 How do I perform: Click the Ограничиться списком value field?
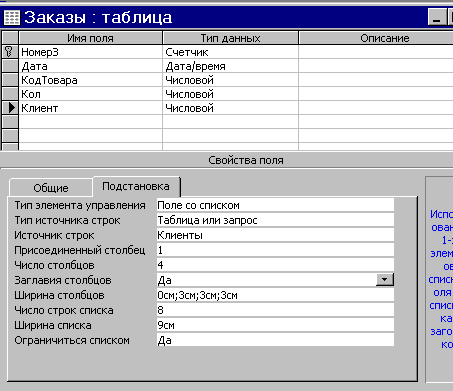click(x=275, y=340)
